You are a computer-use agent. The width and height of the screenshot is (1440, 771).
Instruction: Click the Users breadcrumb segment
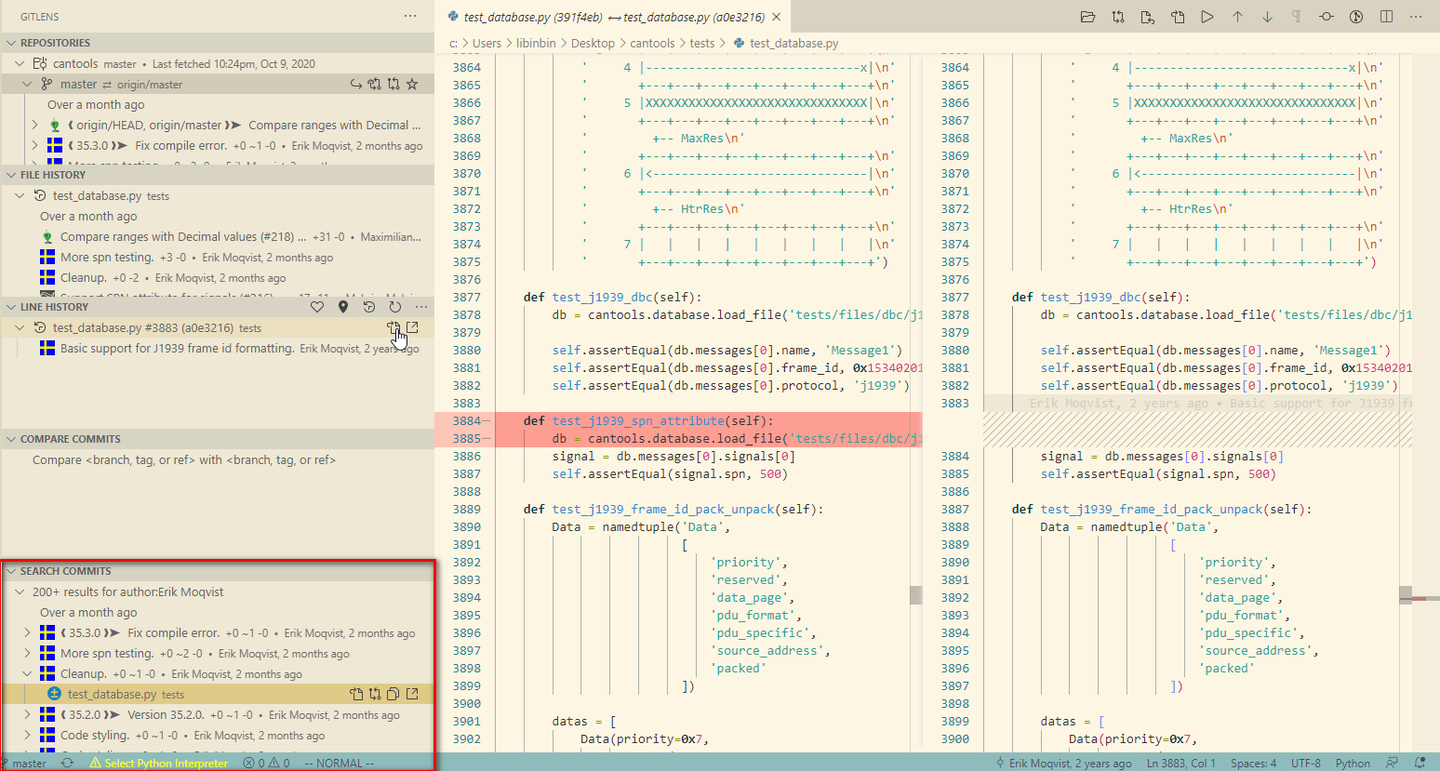(x=487, y=43)
